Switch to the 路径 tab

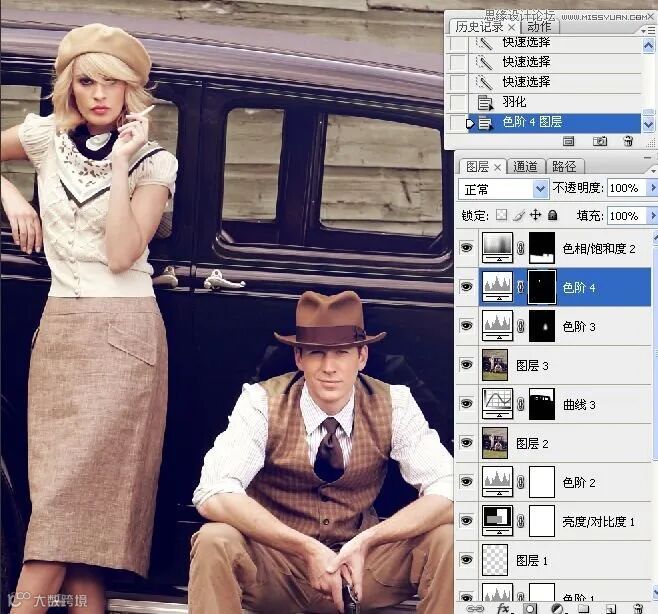pyautogui.click(x=564, y=167)
